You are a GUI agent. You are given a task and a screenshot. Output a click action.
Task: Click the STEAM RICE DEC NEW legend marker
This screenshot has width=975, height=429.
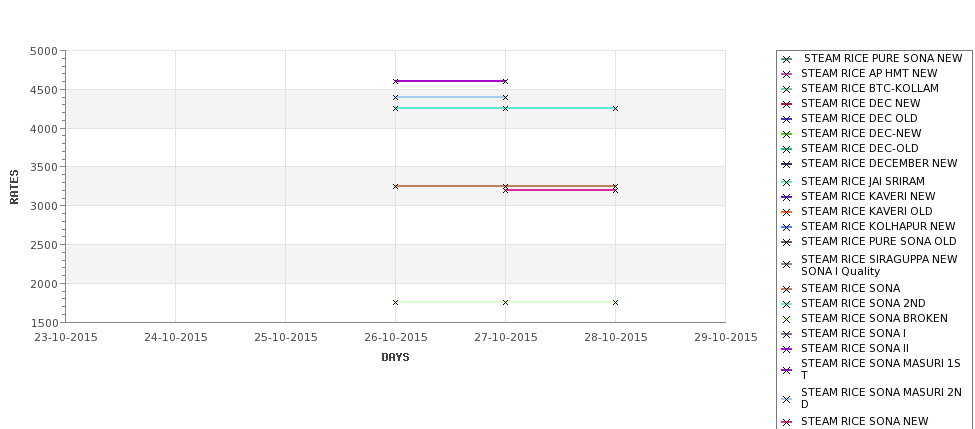(787, 104)
